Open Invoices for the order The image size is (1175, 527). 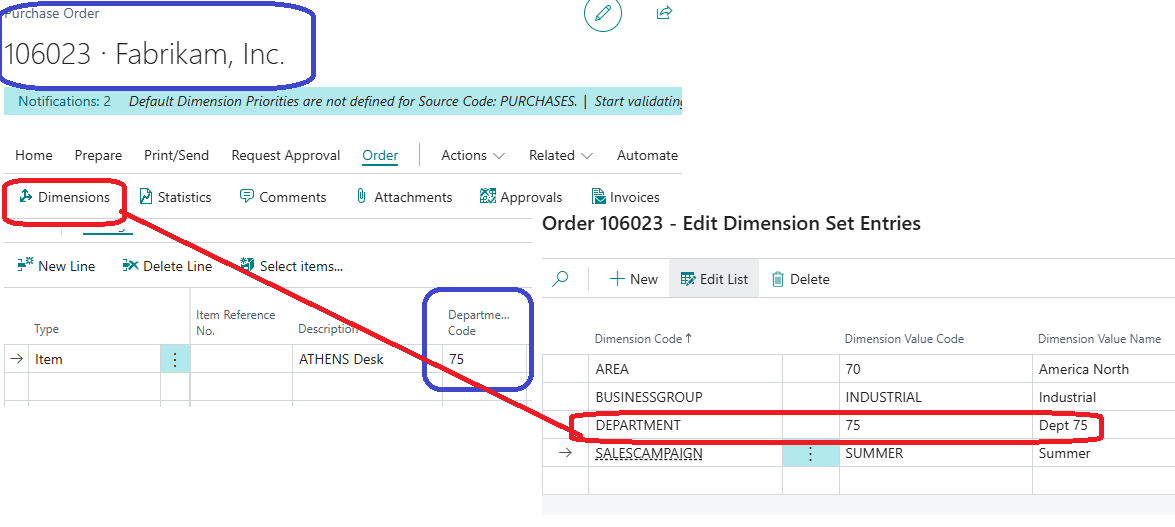[x=625, y=197]
